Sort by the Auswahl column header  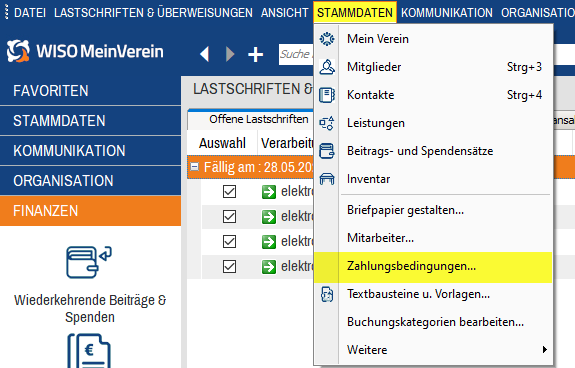click(x=222, y=143)
